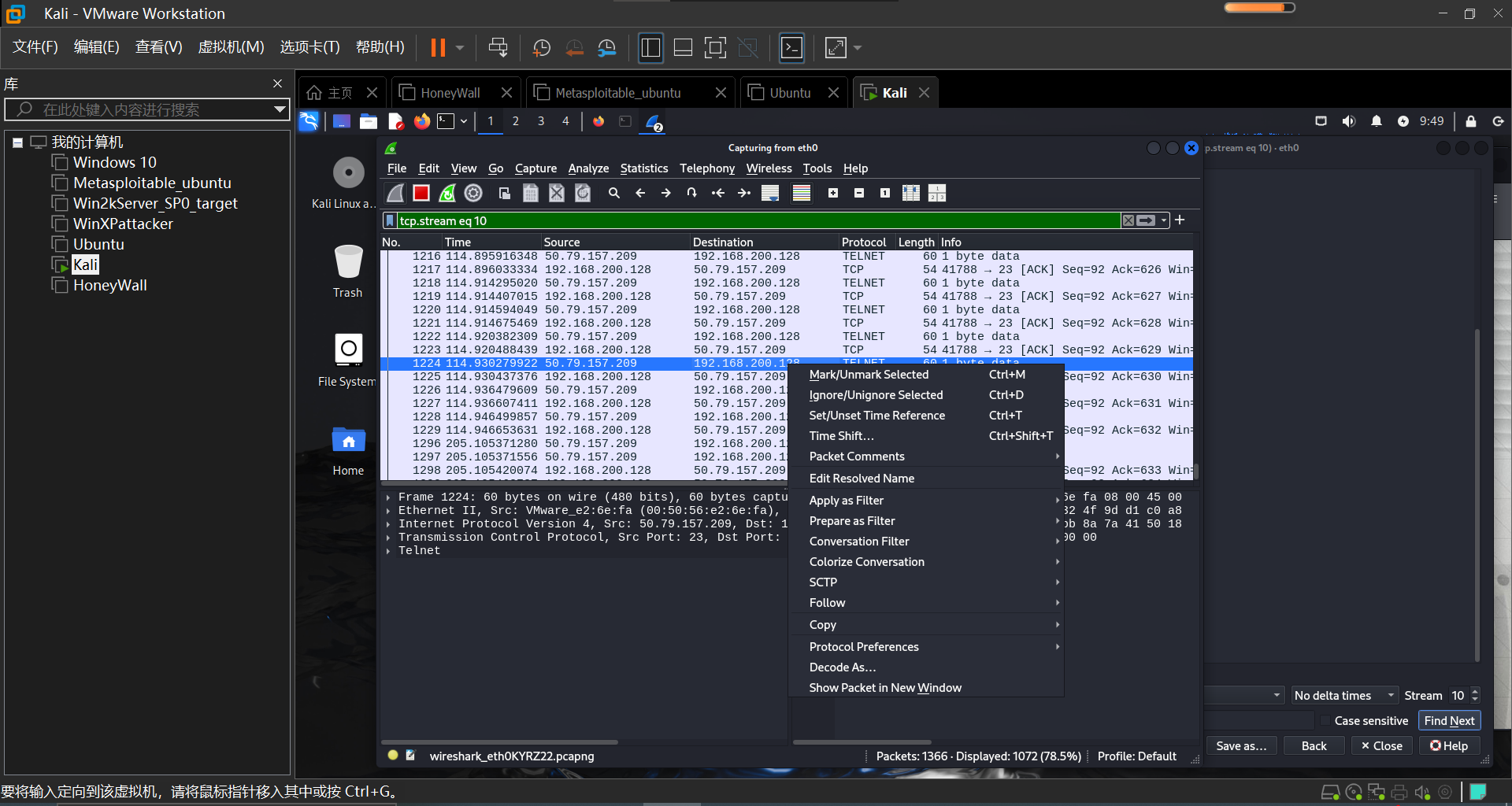Click the display filter bookmark icon
The height and width of the screenshot is (806, 1512).
point(390,220)
